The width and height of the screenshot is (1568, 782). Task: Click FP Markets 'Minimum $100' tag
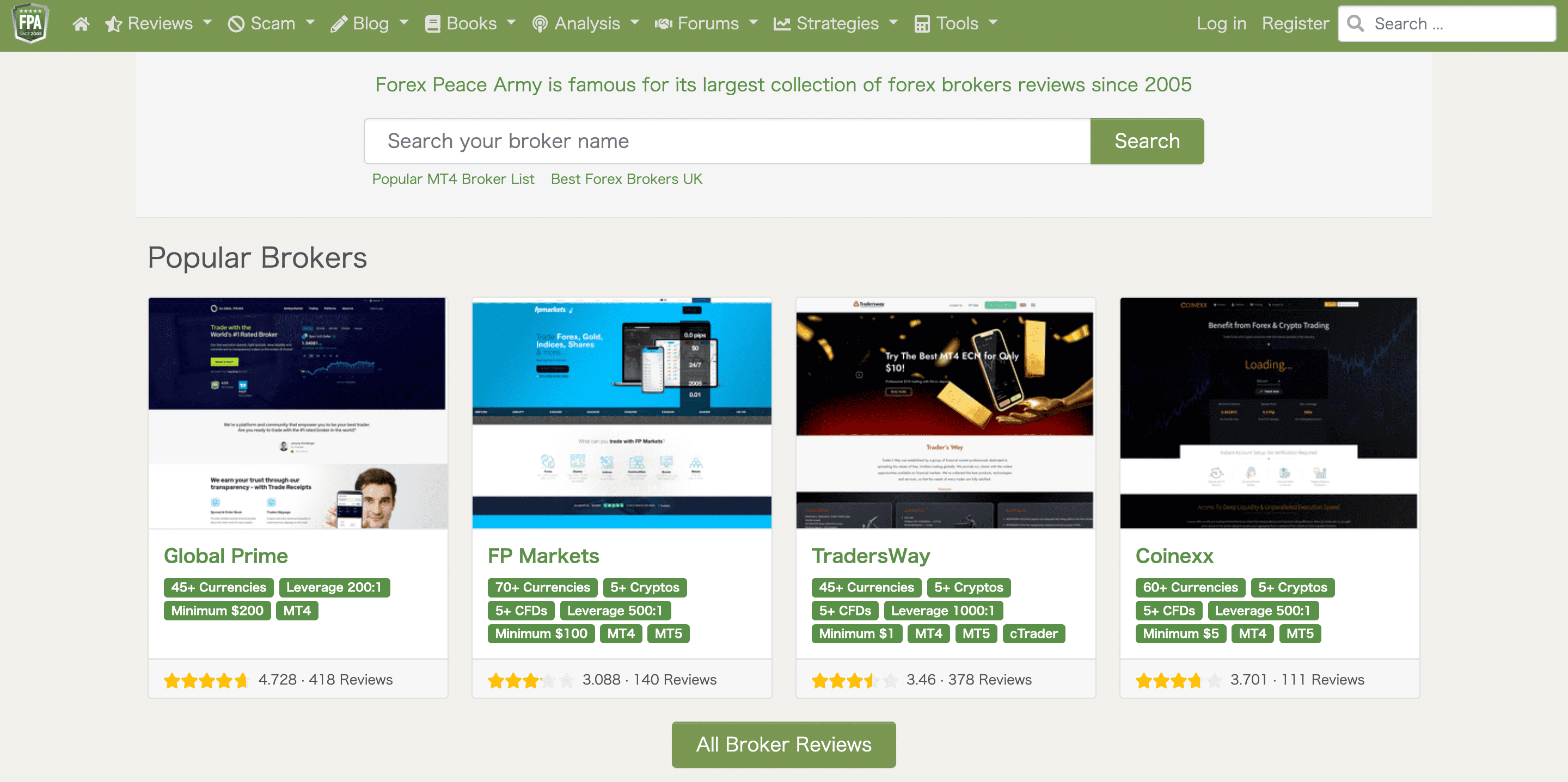[541, 633]
